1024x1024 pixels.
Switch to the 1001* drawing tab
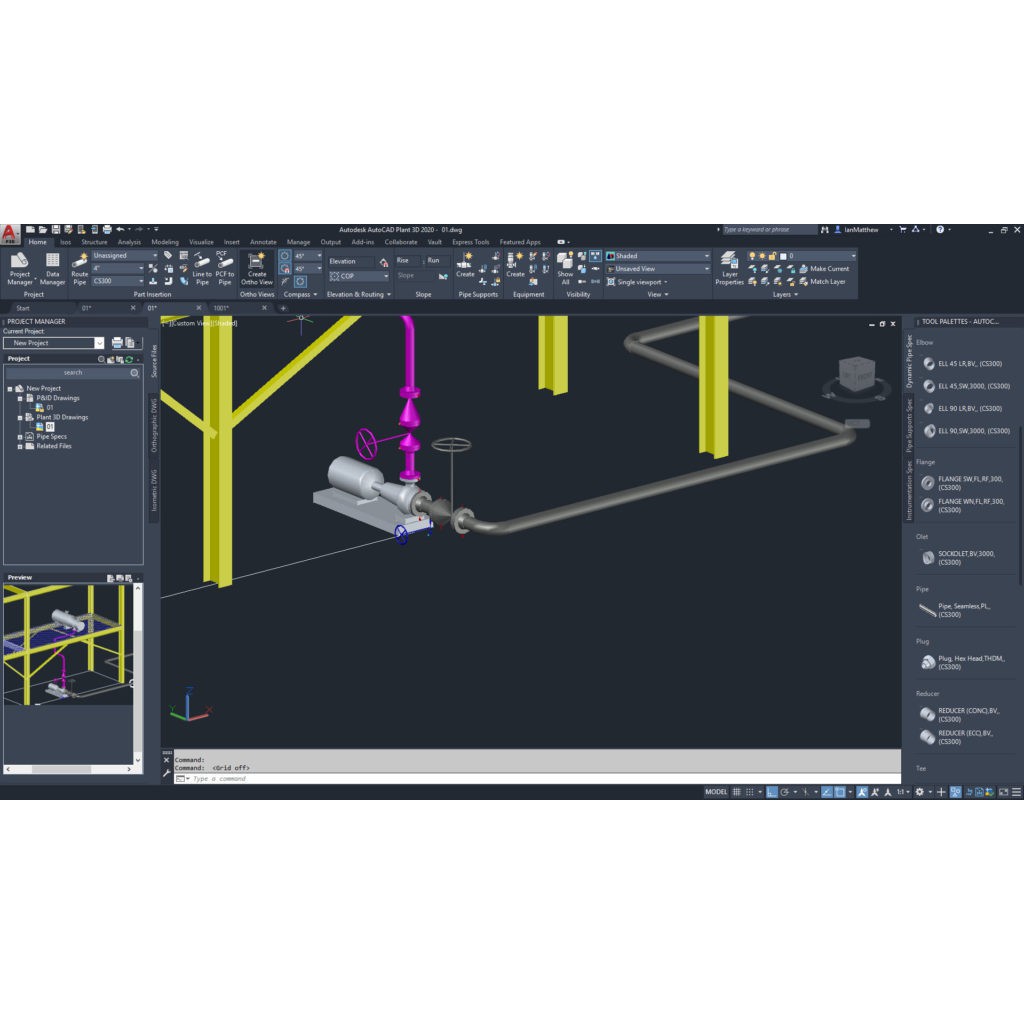221,308
